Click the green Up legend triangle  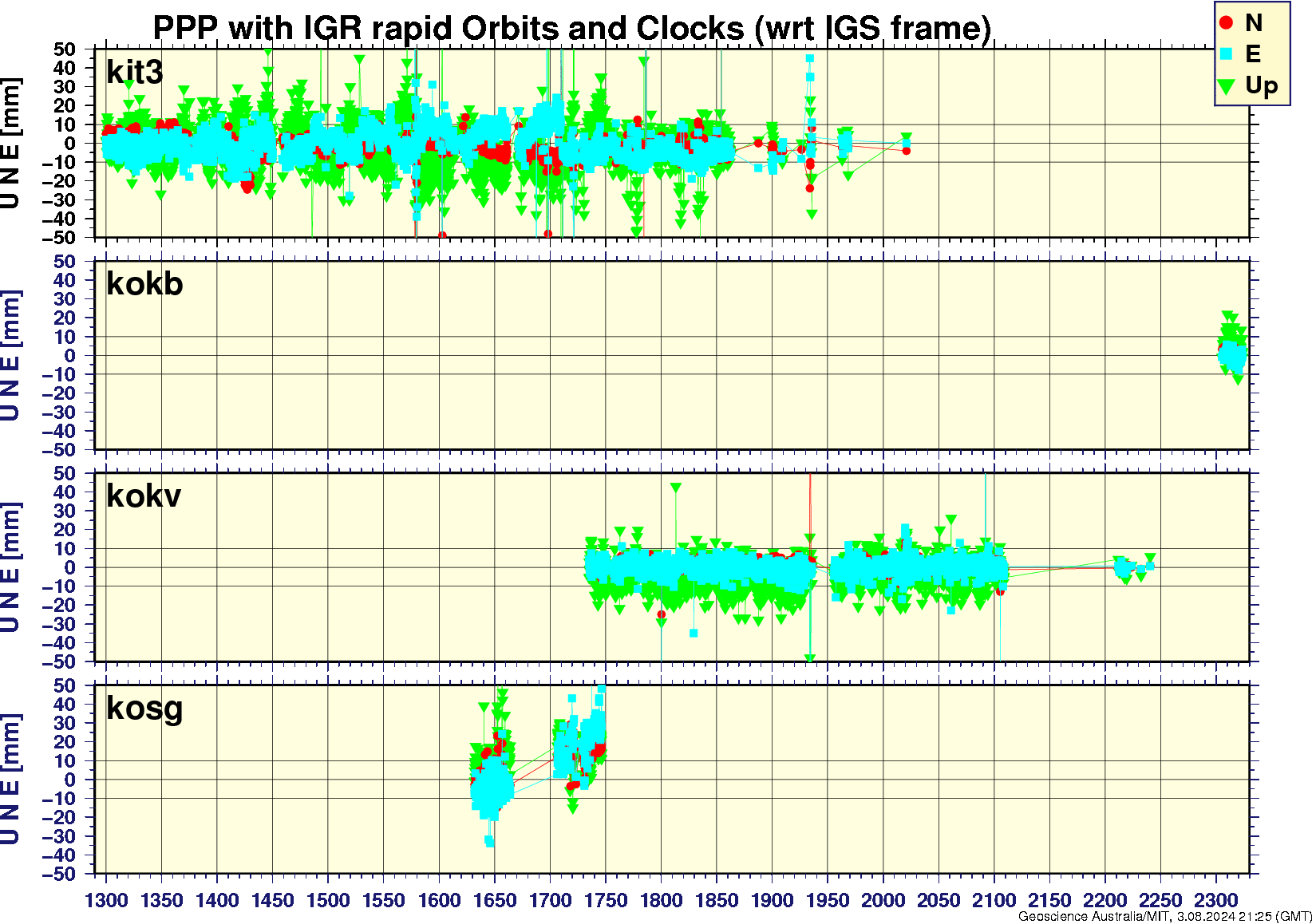click(1227, 85)
